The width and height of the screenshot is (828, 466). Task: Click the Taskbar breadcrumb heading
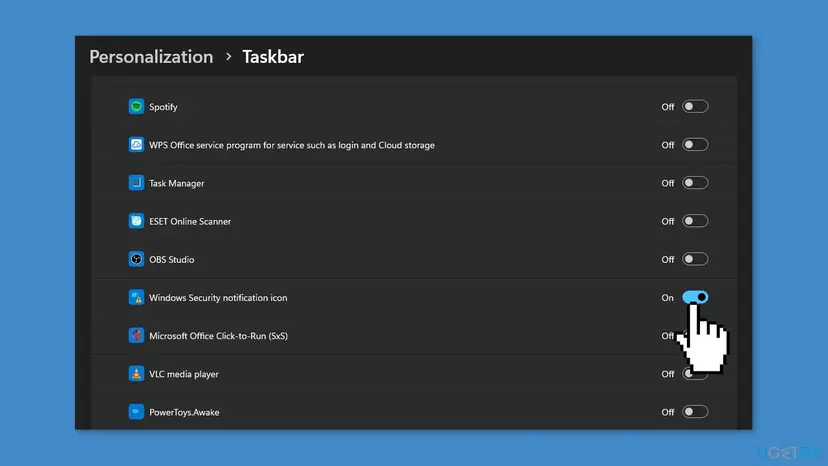click(x=273, y=57)
